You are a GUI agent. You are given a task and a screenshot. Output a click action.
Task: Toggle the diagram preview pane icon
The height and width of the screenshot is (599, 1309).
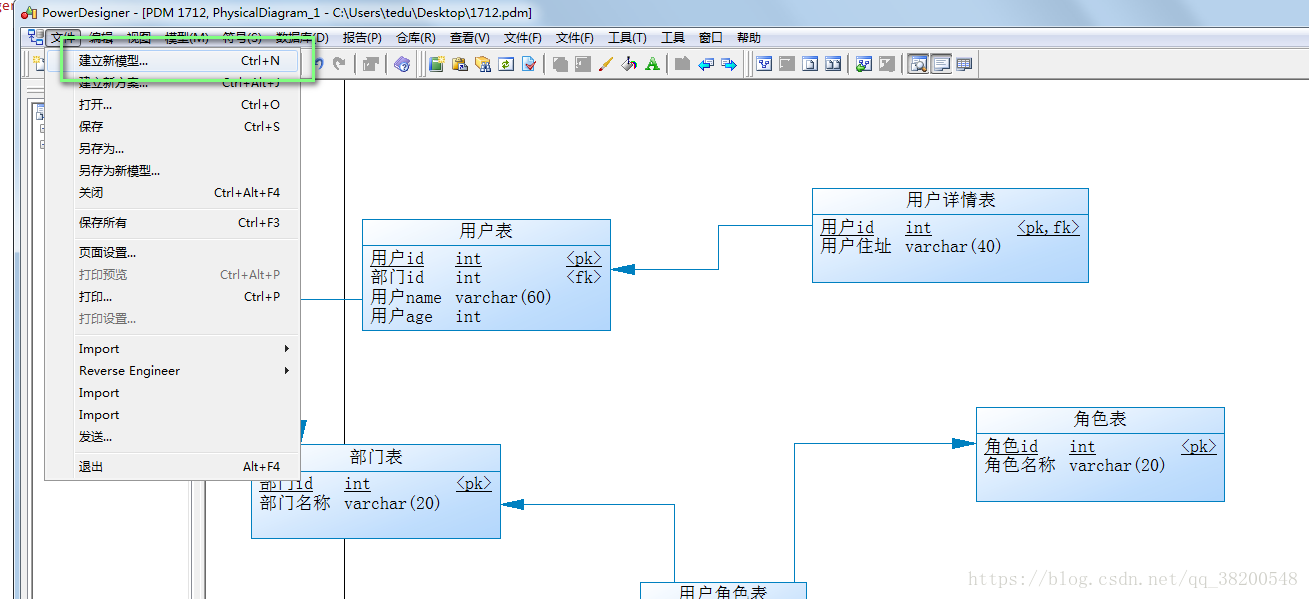918,64
